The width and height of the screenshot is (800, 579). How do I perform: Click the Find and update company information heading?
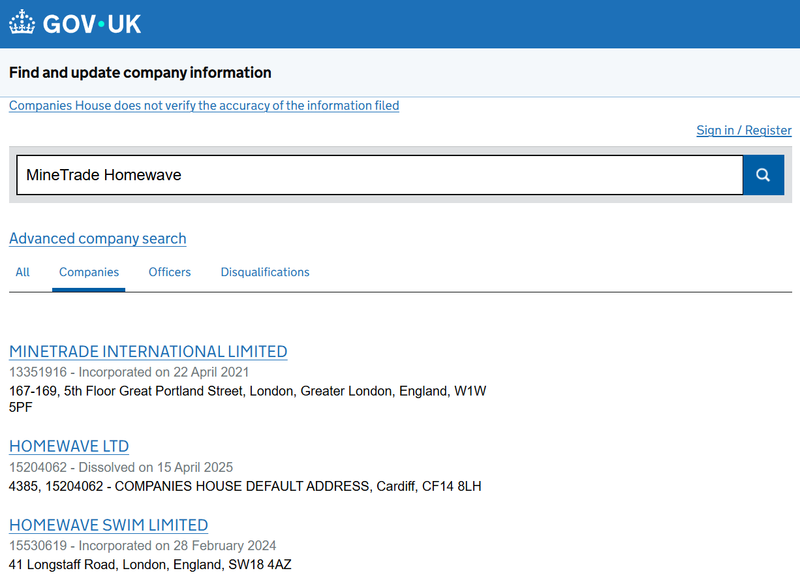140,72
